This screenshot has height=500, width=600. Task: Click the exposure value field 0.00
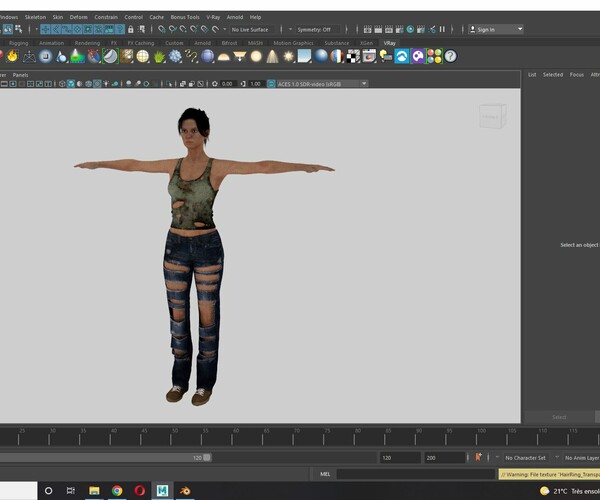point(227,84)
